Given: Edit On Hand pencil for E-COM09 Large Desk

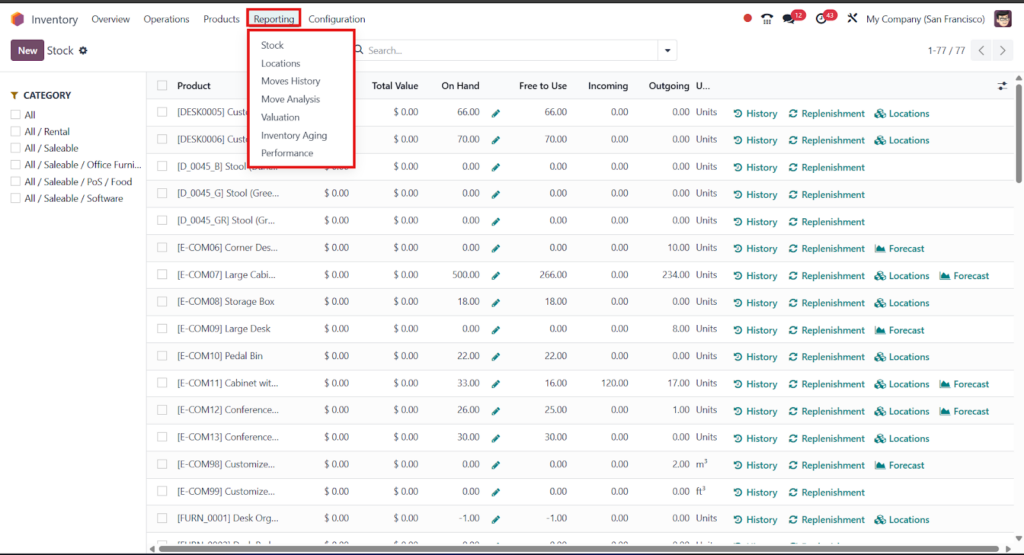Looking at the screenshot, I should pyautogui.click(x=496, y=330).
